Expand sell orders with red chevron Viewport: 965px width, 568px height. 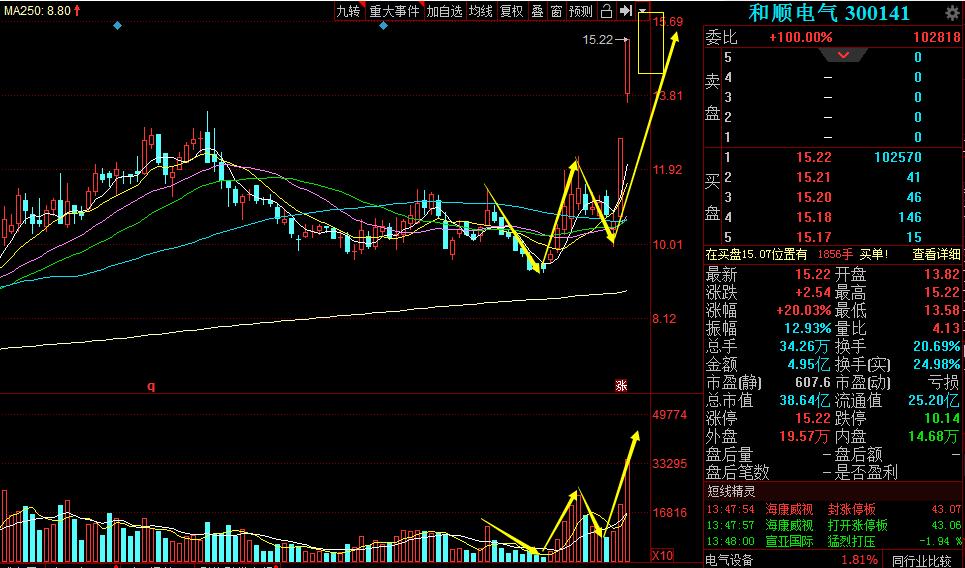843,55
